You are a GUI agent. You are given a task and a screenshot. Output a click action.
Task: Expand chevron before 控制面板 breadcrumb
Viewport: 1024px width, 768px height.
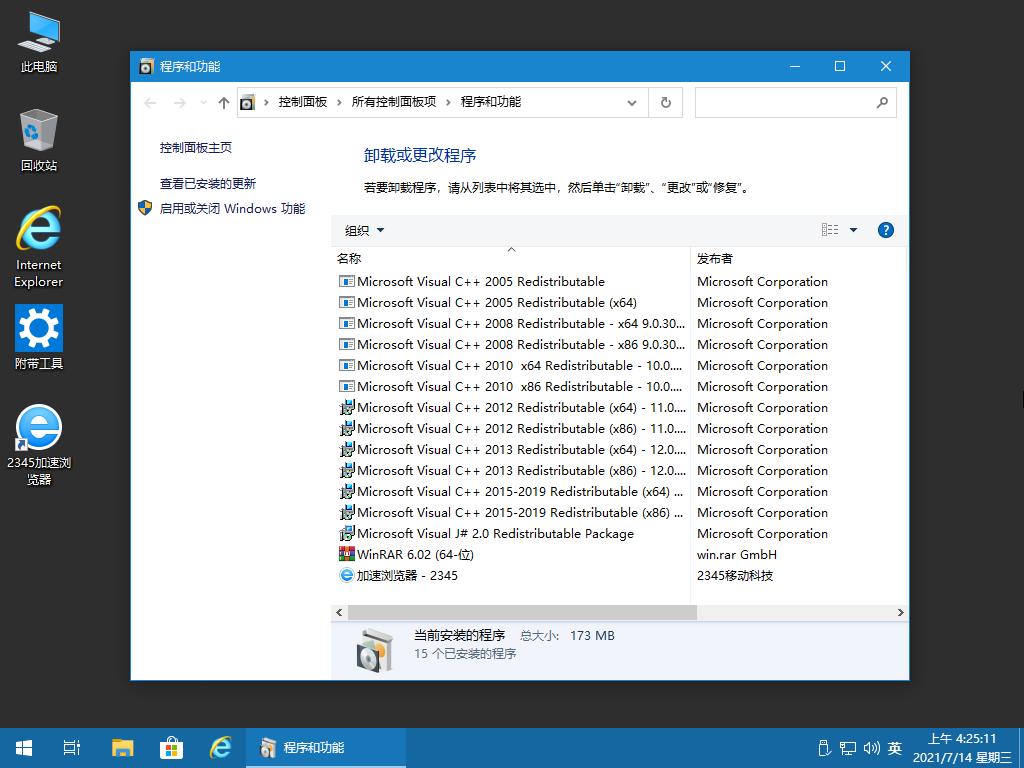266,103
